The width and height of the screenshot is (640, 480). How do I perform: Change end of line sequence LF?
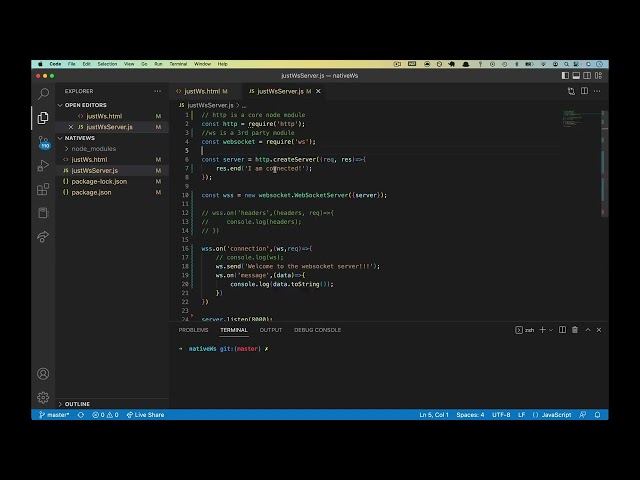(x=522, y=415)
